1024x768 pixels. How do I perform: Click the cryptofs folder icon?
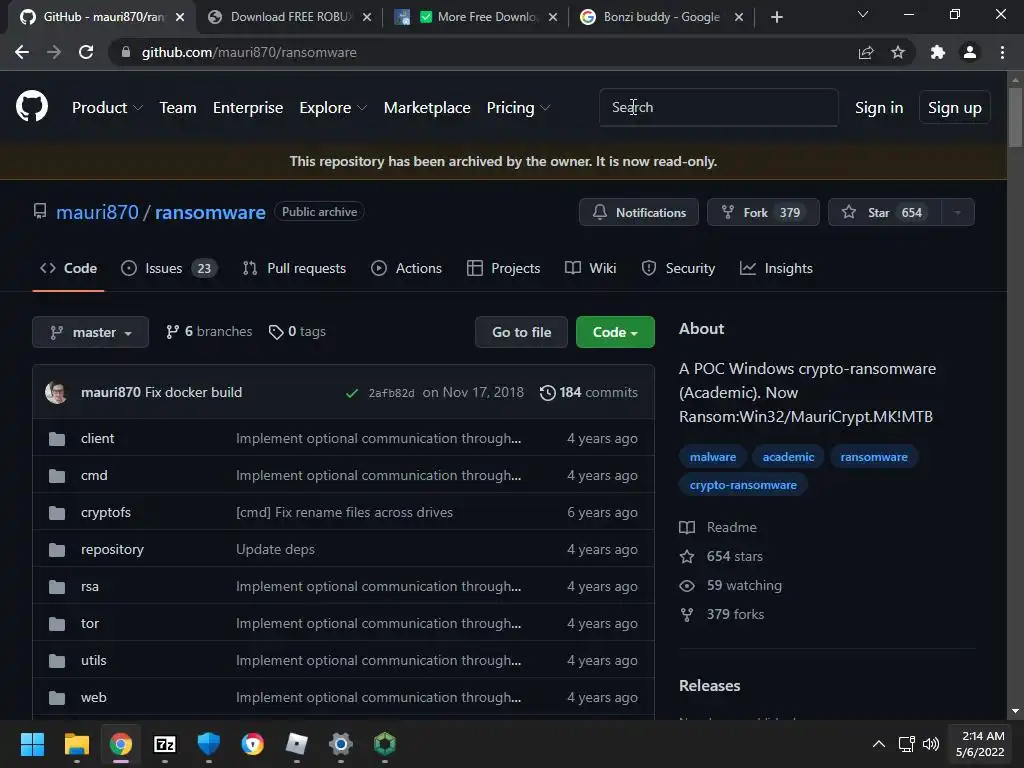pyautogui.click(x=57, y=513)
